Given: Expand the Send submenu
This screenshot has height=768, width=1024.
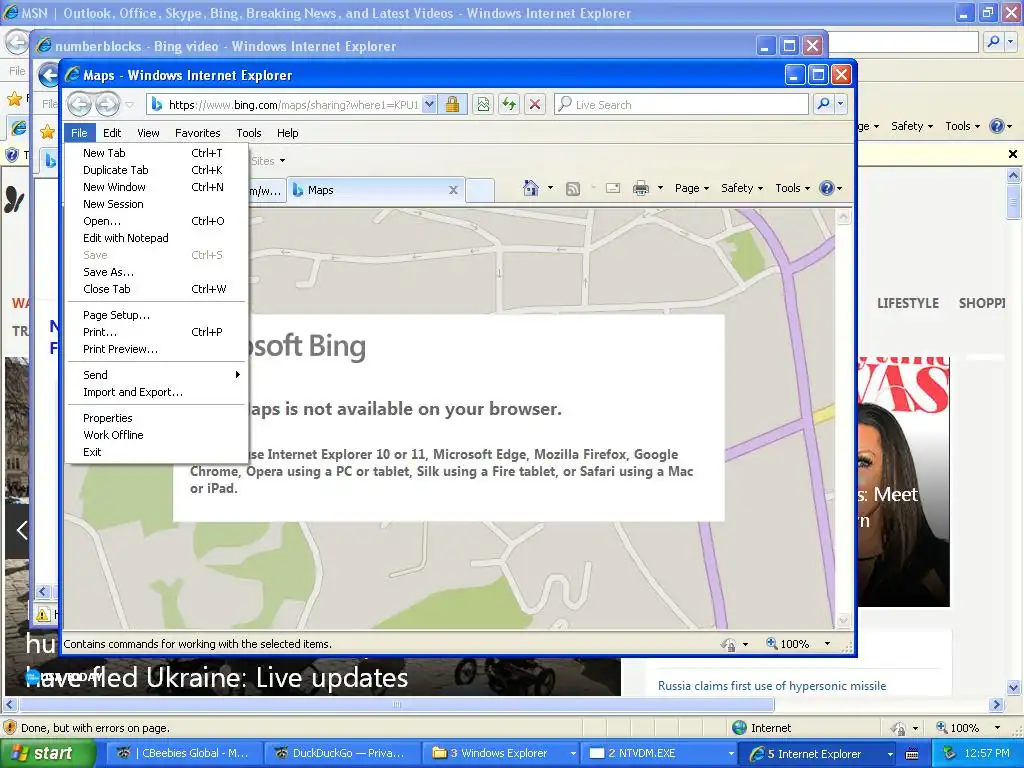Looking at the screenshot, I should (156, 375).
